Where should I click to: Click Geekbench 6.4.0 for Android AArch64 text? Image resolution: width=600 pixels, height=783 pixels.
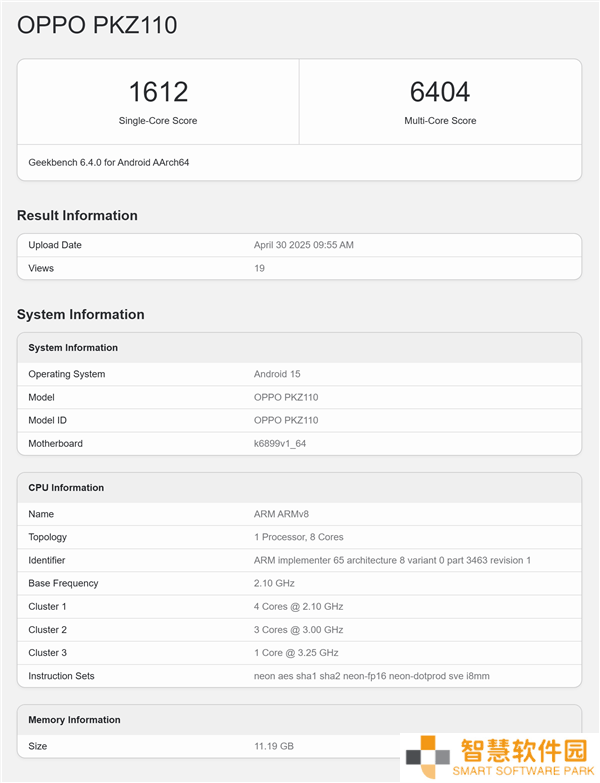[108, 162]
